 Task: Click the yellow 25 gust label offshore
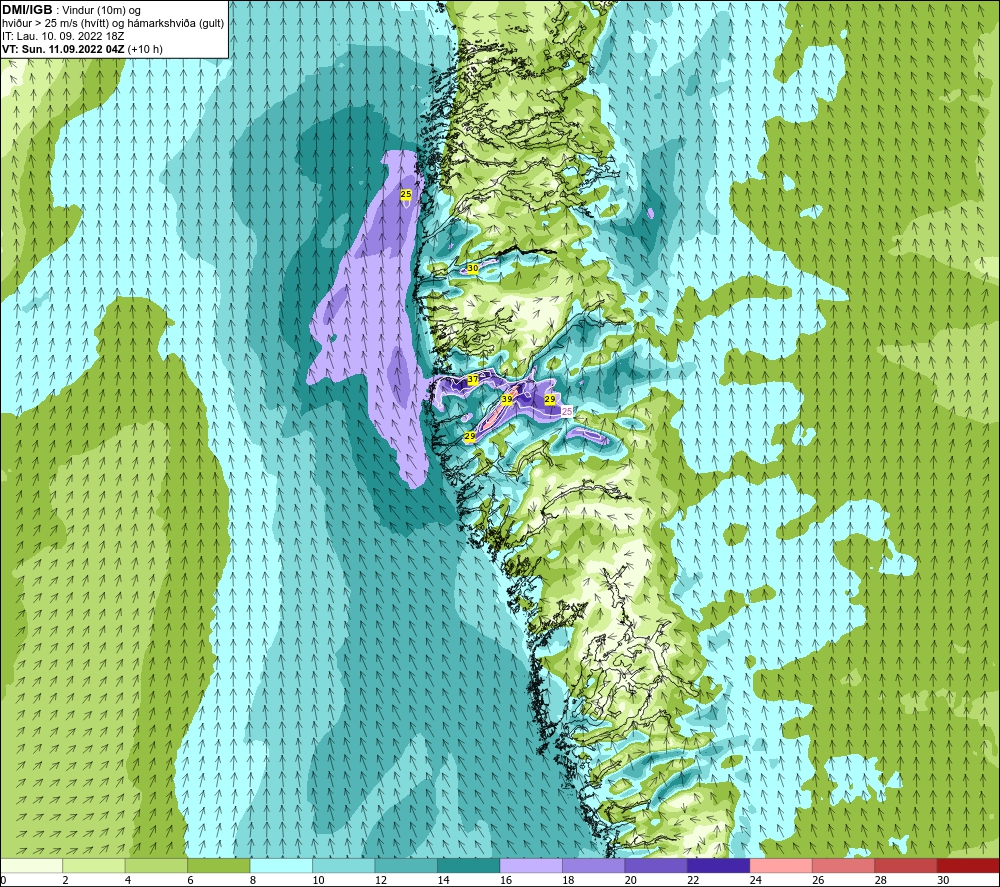coord(406,194)
